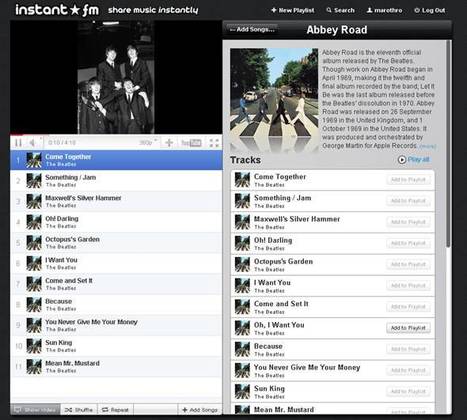Click Oh, I Want You in the Tracks list
The width and height of the screenshot is (467, 420).
pyautogui.click(x=279, y=325)
